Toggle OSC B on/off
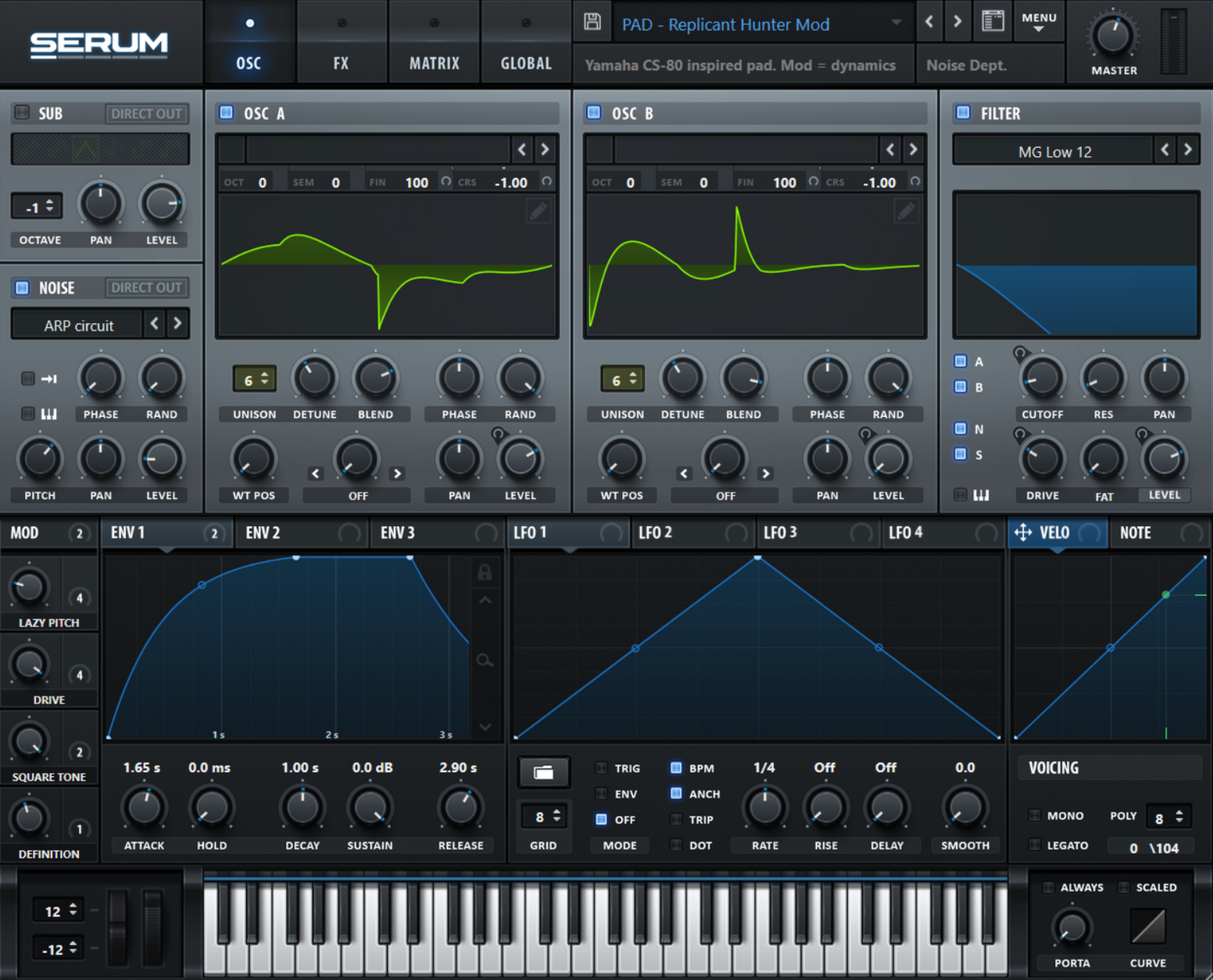This screenshot has width=1213, height=980. (593, 112)
